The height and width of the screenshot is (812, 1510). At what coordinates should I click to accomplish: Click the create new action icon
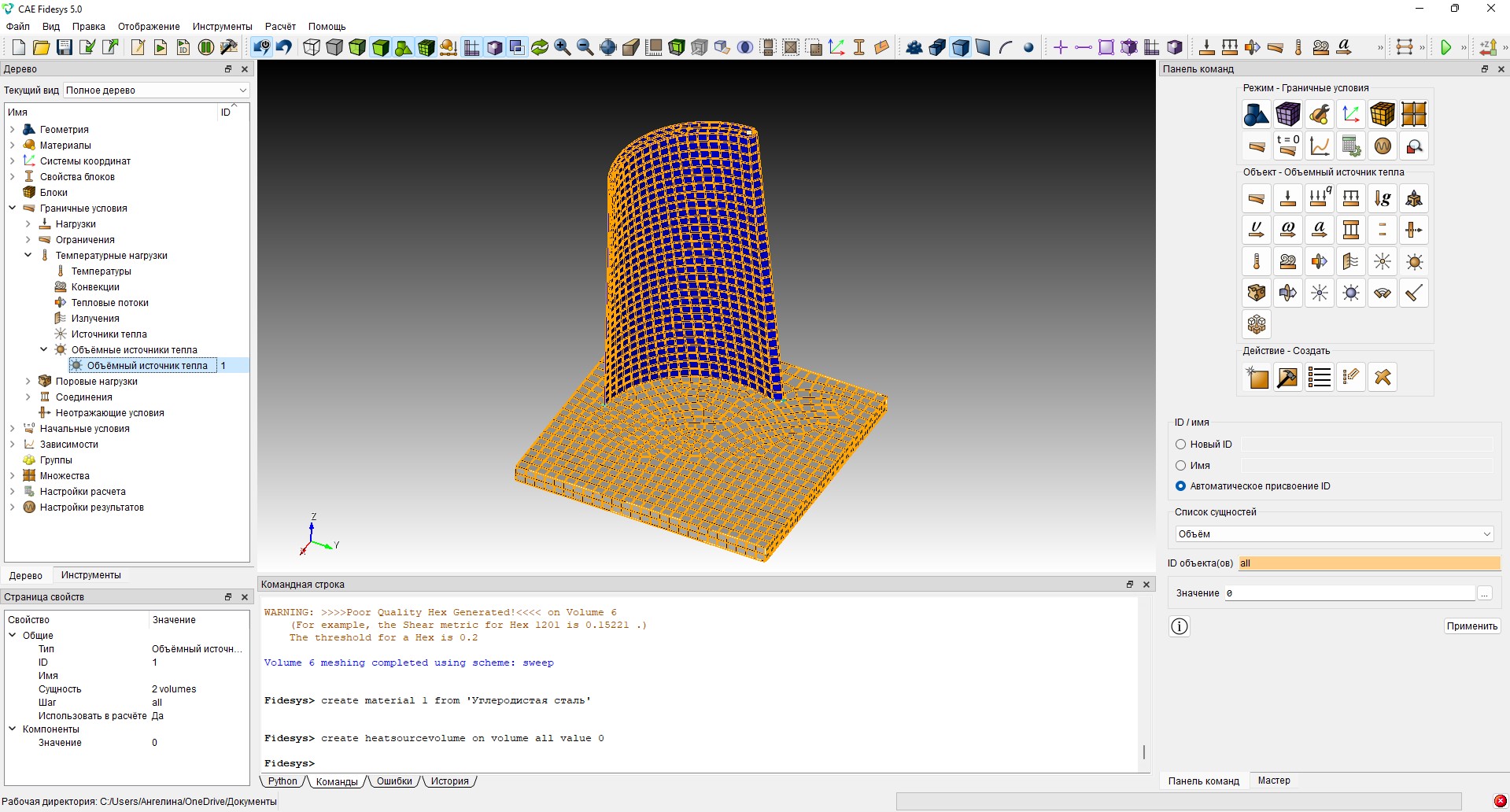pos(1257,377)
